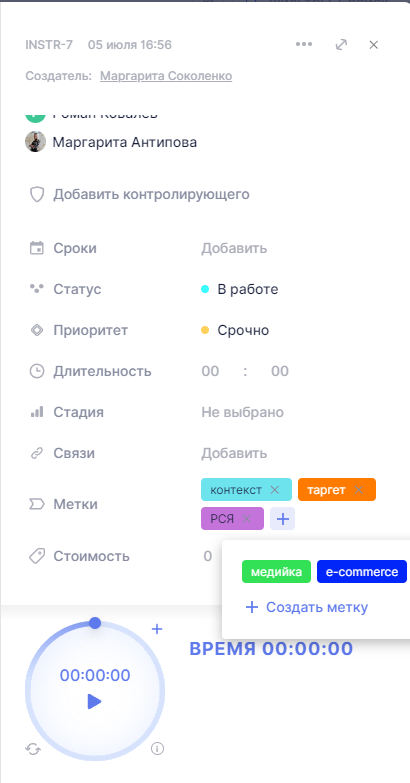Select the e-commerce label
The height and width of the screenshot is (783, 410).
pyautogui.click(x=362, y=572)
